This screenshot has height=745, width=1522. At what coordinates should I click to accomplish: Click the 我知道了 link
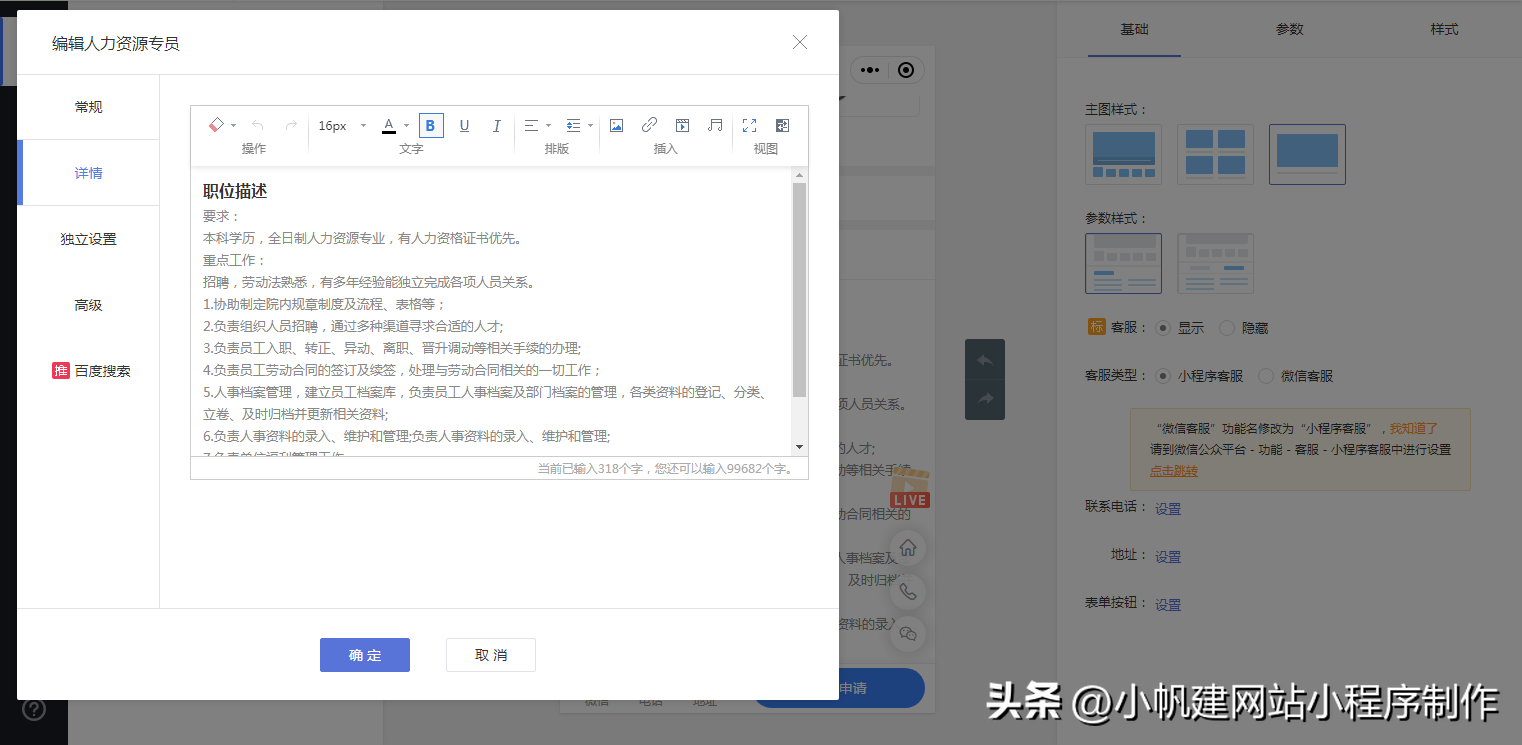click(1415, 428)
